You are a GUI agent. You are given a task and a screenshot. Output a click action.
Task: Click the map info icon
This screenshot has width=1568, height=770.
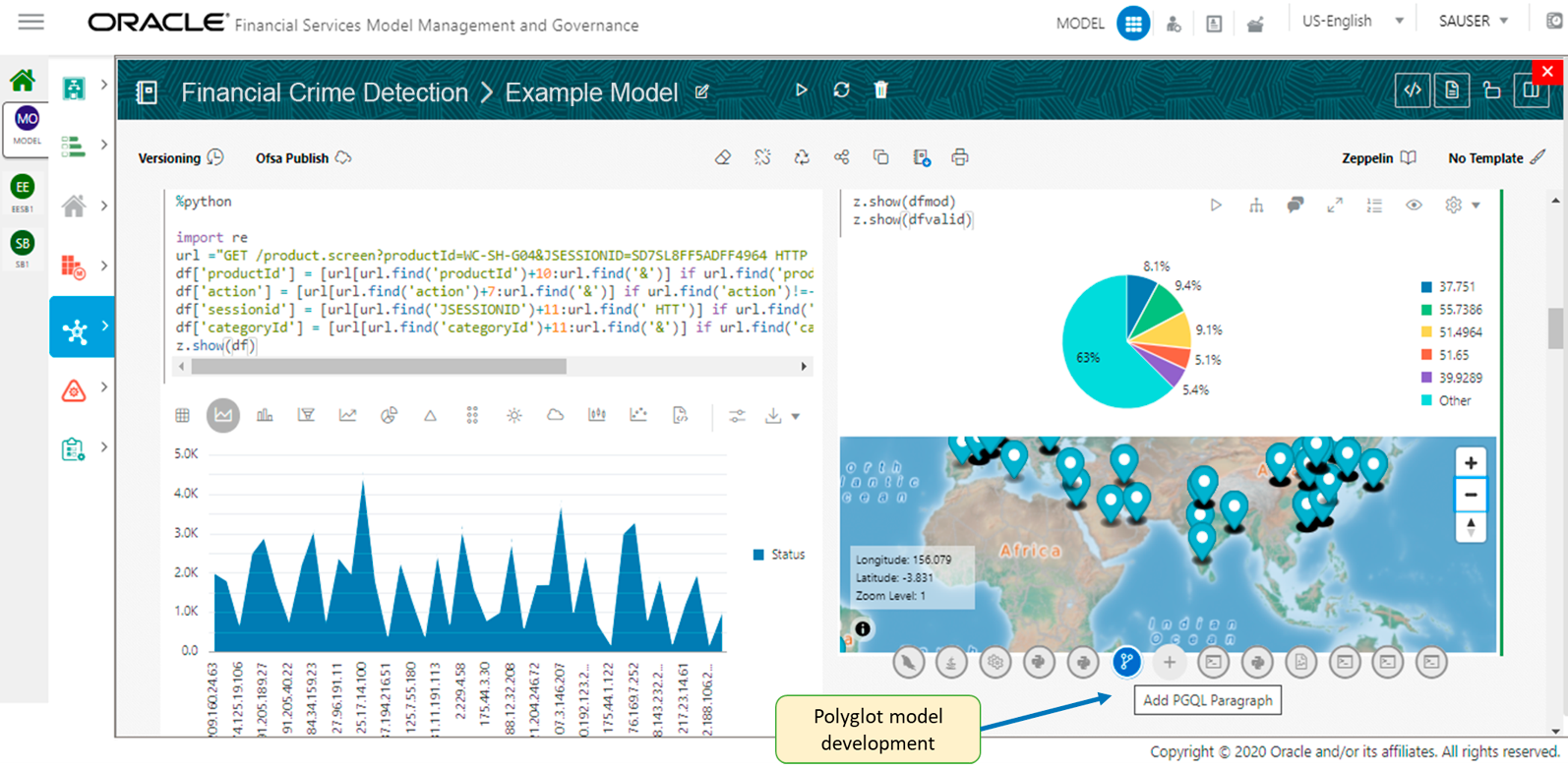click(862, 628)
